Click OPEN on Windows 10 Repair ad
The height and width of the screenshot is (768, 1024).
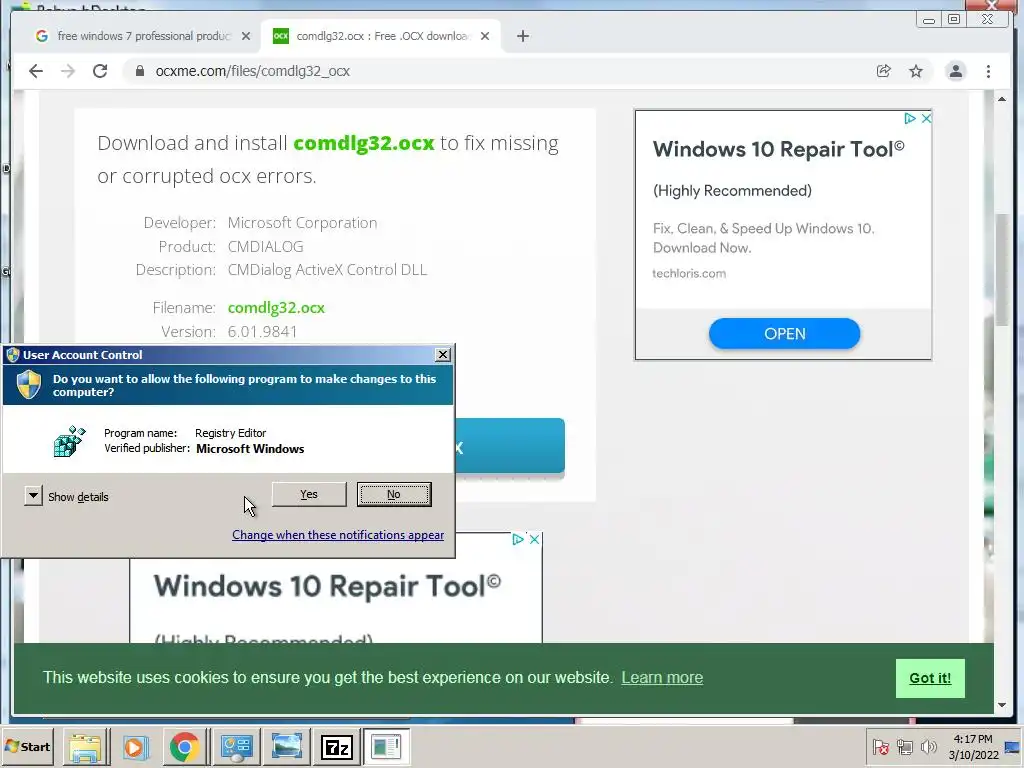784,334
